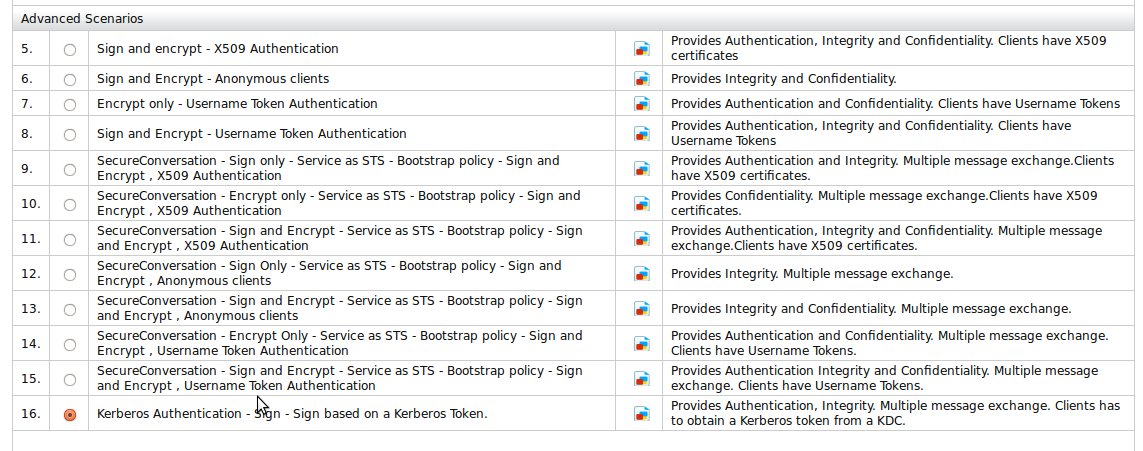Click the Kerberos Authentication scenario label text
The width and height of the screenshot is (1143, 451).
pos(292,414)
